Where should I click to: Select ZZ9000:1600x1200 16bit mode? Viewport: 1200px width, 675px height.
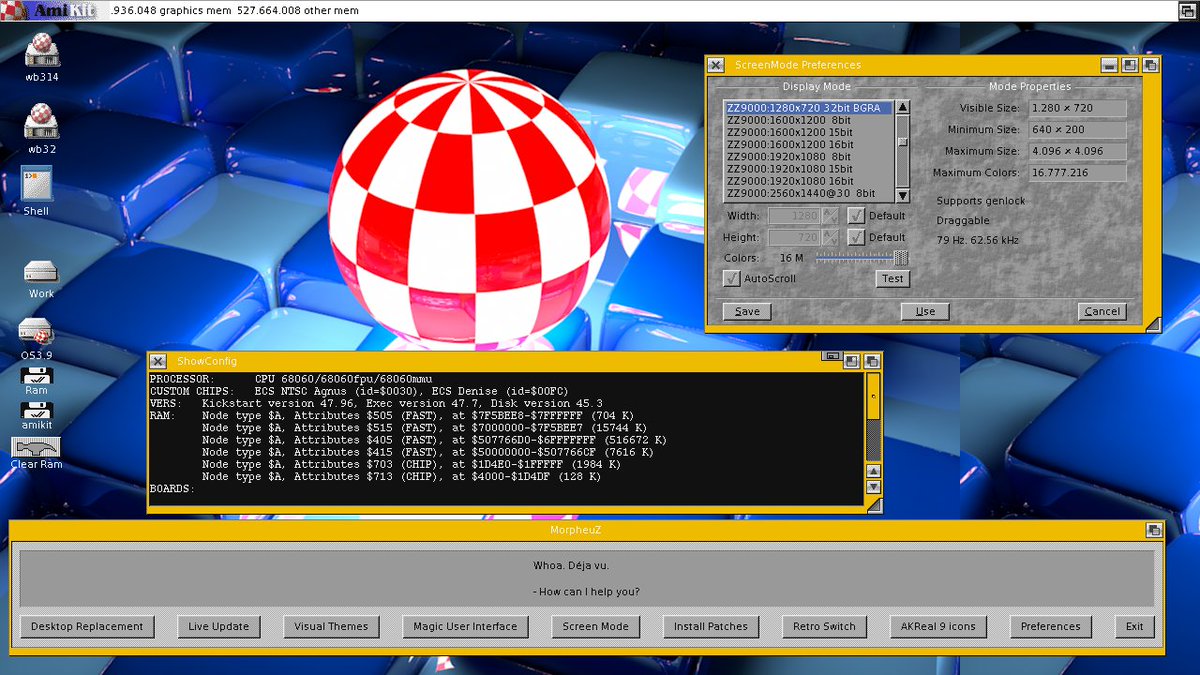808,144
